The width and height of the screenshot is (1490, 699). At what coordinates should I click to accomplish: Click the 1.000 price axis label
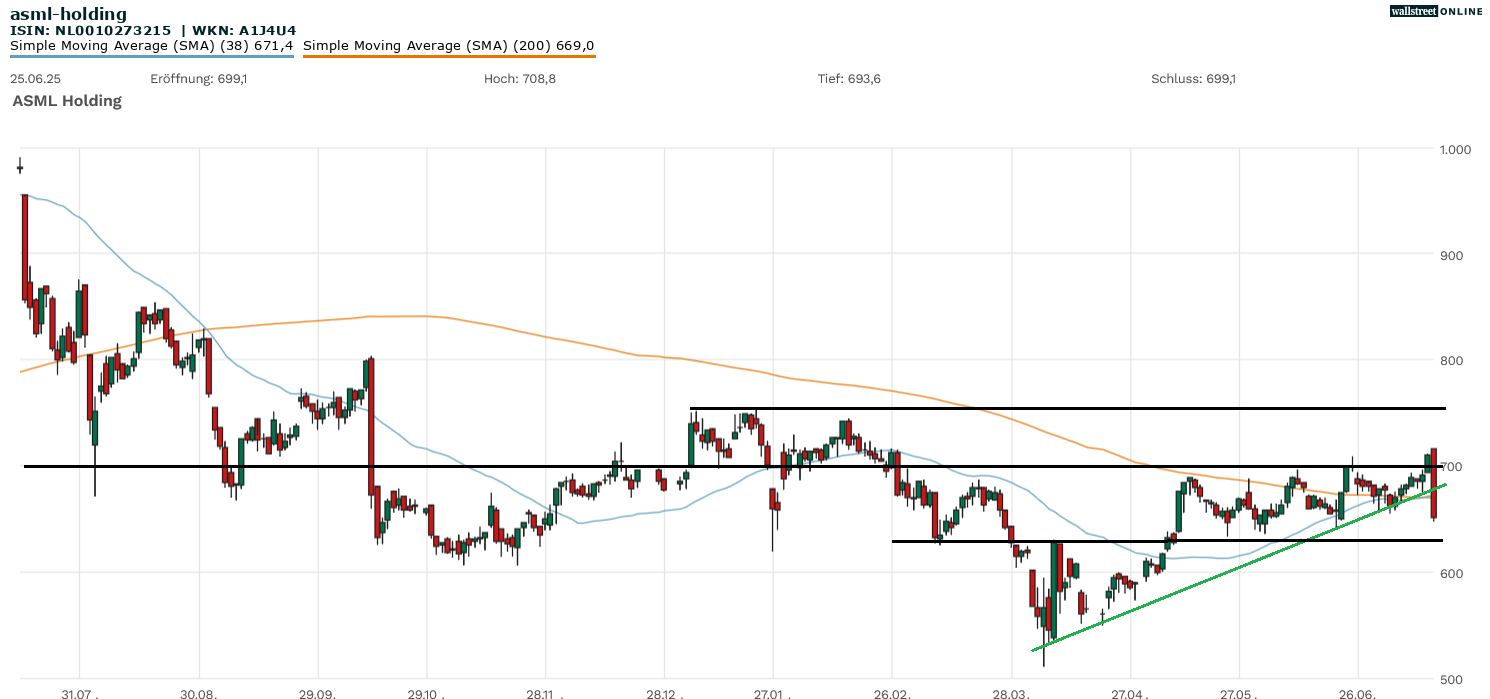(1455, 150)
